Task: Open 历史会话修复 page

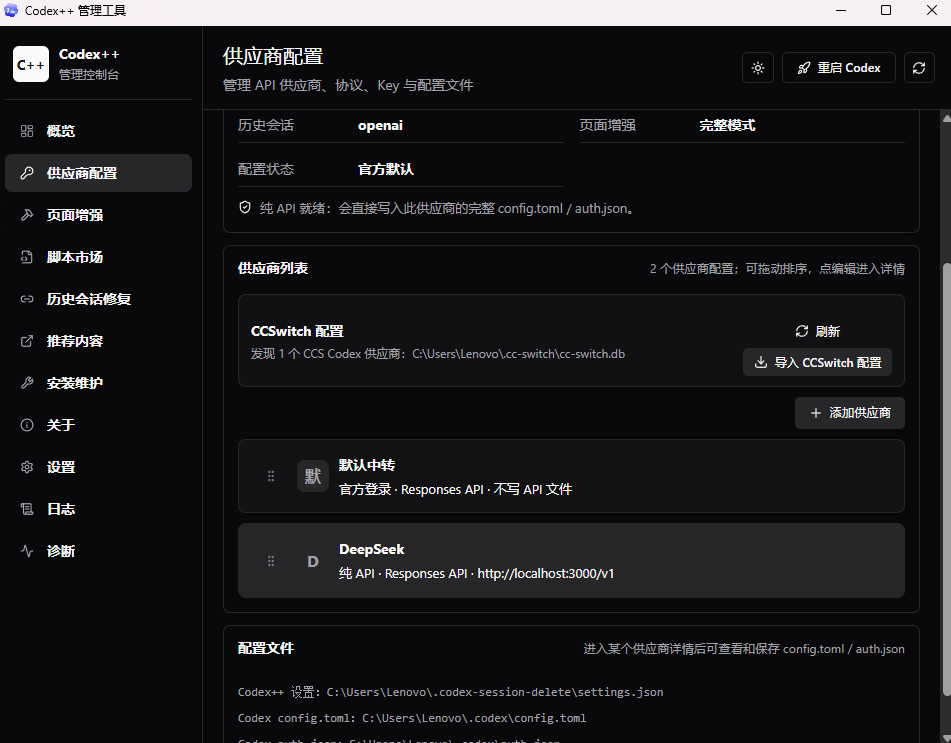Action: pos(98,299)
